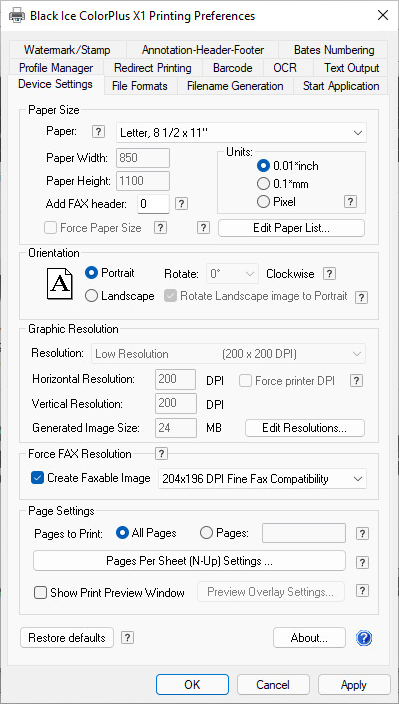
Task: Click the Add FAX header input field
Action: [153, 204]
